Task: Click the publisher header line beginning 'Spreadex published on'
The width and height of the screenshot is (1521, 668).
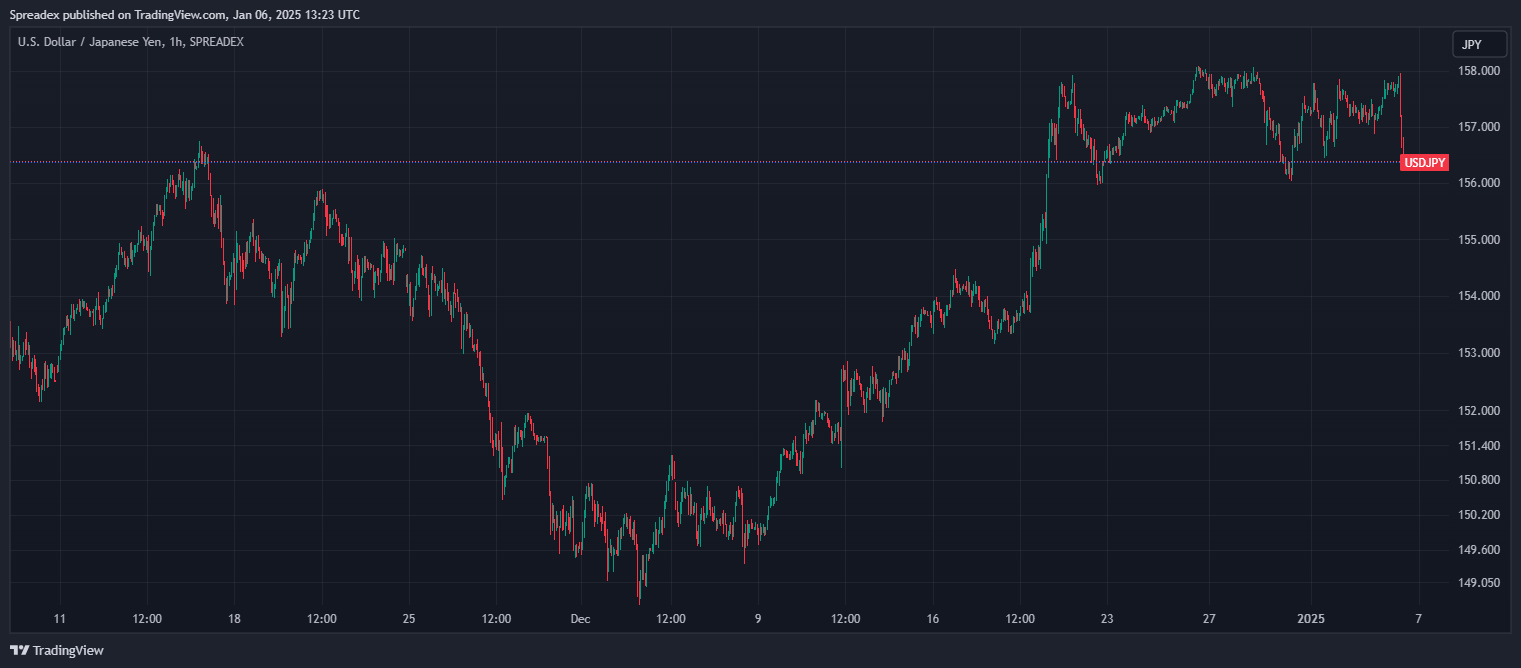Action: pyautogui.click(x=185, y=15)
